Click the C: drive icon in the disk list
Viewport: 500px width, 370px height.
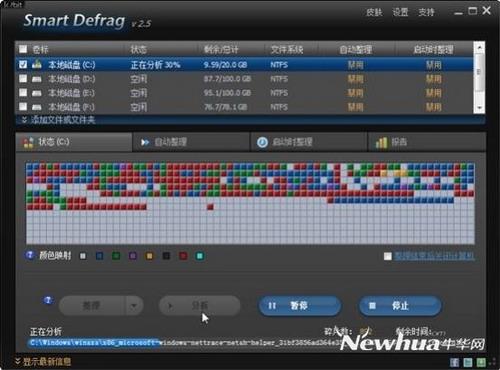pyautogui.click(x=36, y=64)
